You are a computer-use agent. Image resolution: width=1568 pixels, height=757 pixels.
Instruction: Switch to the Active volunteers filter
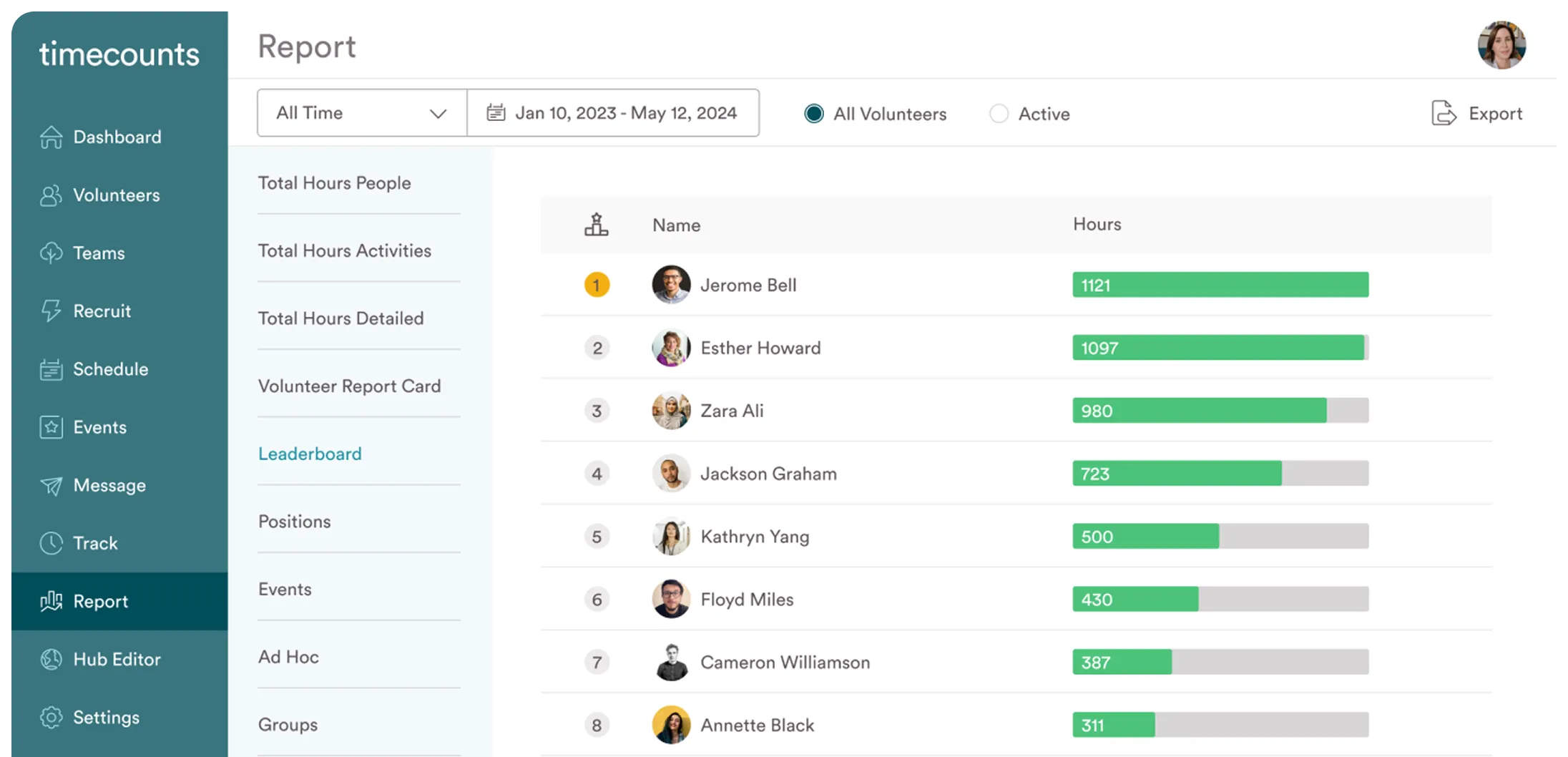pyautogui.click(x=999, y=113)
